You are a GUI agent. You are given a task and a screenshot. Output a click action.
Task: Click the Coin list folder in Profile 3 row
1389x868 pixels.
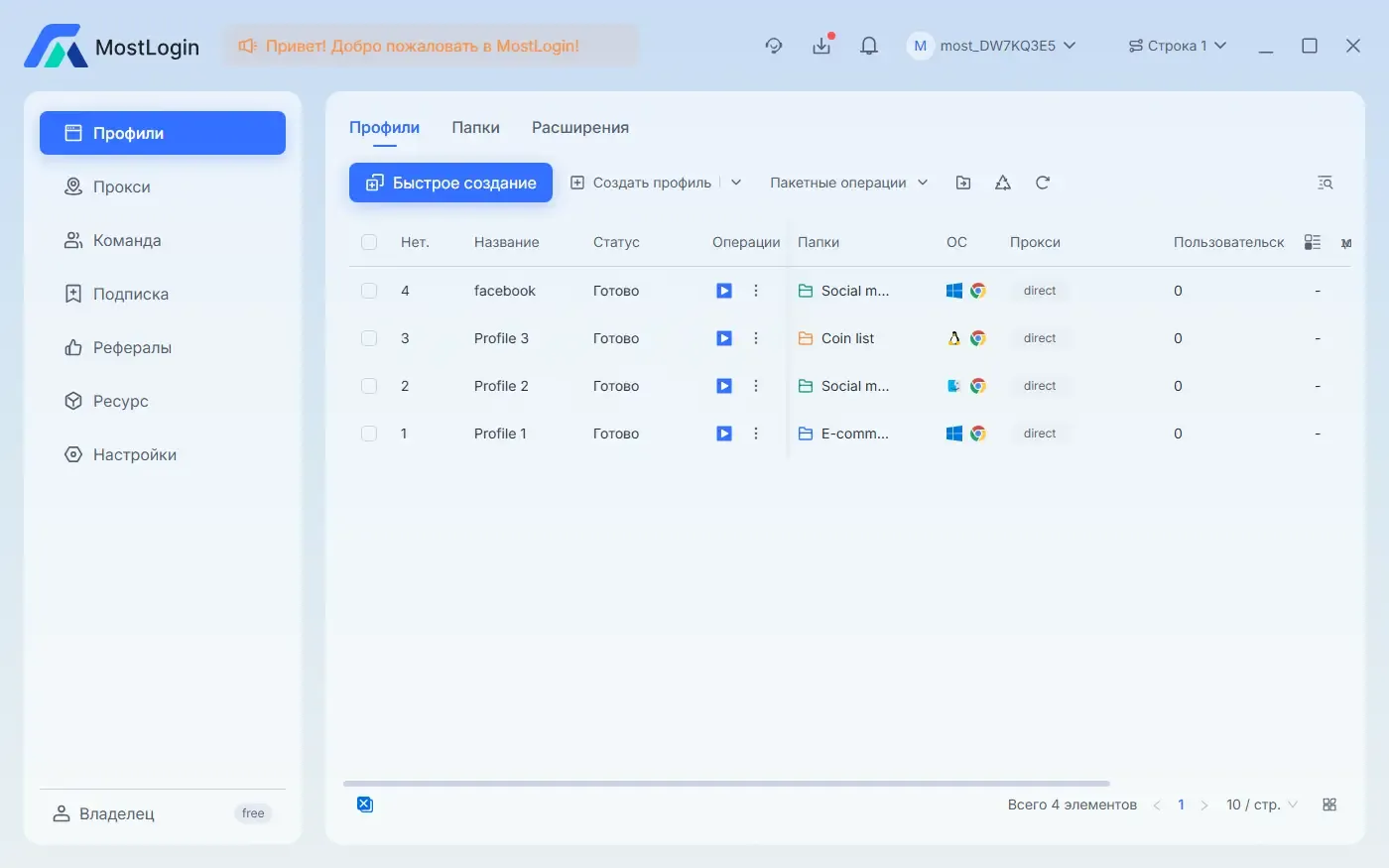tap(836, 338)
